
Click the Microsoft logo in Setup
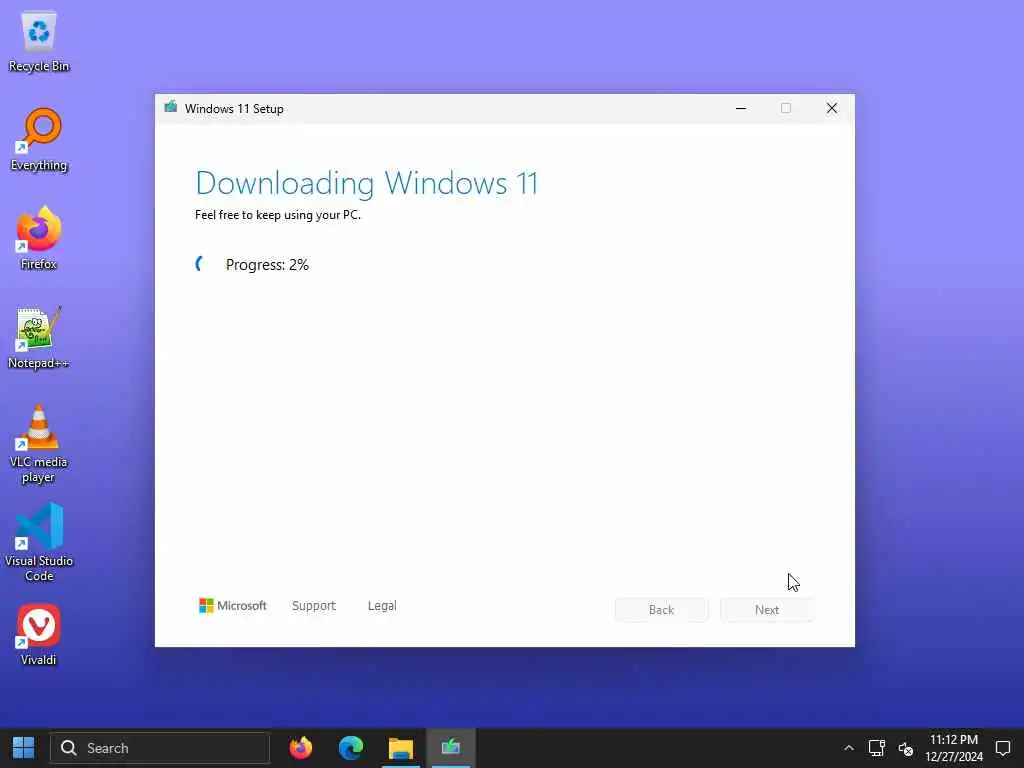(x=232, y=605)
